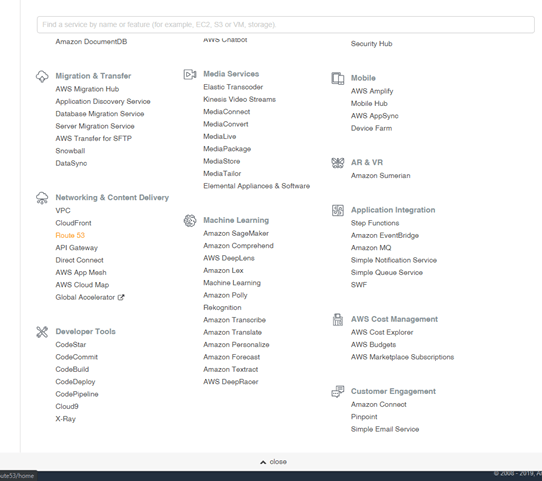Click the Networking & Content Delivery icon
The image size is (542, 481).
pyautogui.click(x=42, y=198)
